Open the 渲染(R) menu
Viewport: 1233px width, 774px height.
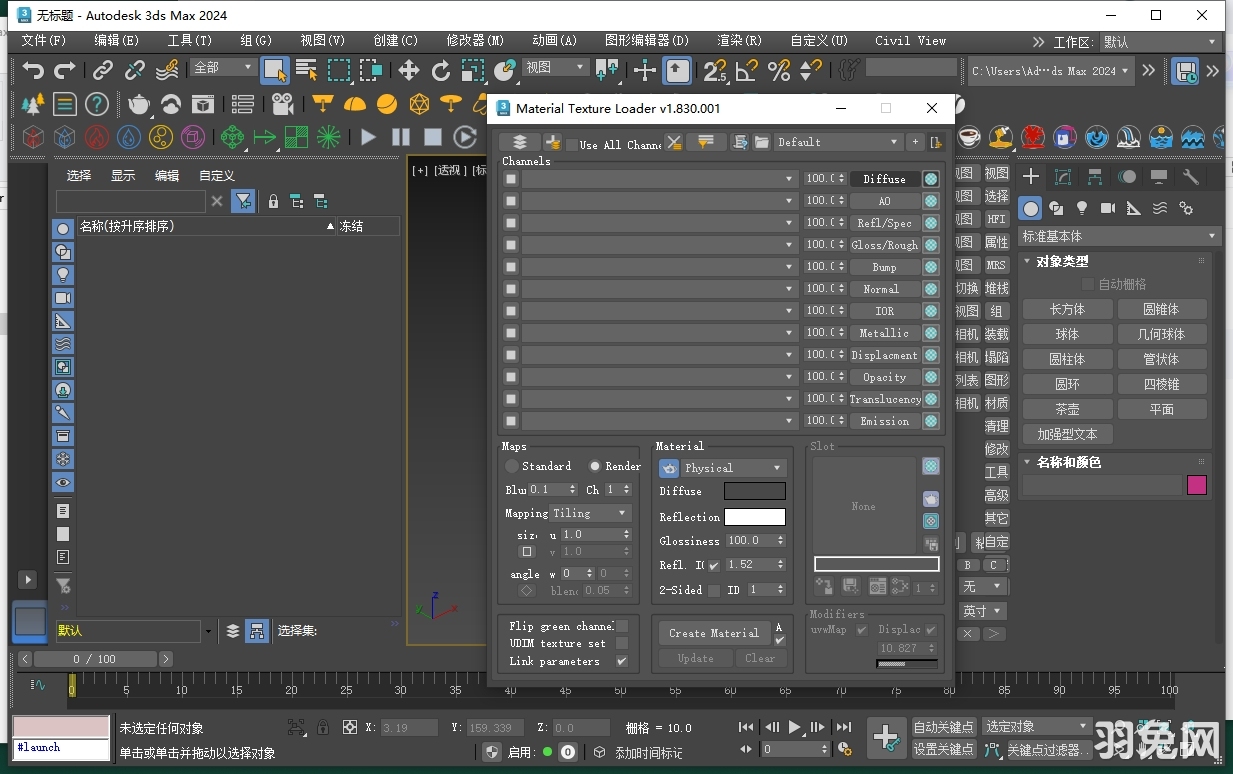click(x=739, y=41)
